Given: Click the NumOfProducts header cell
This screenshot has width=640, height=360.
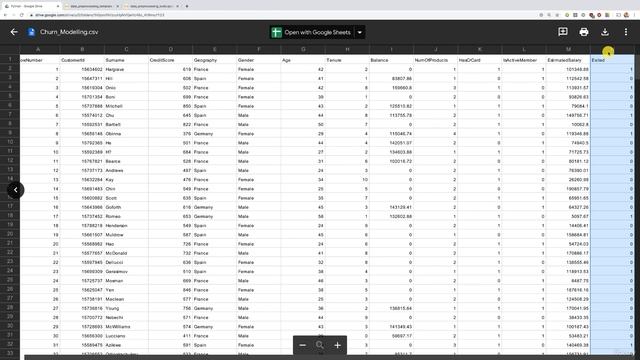Looking at the screenshot, I should coord(436,60).
